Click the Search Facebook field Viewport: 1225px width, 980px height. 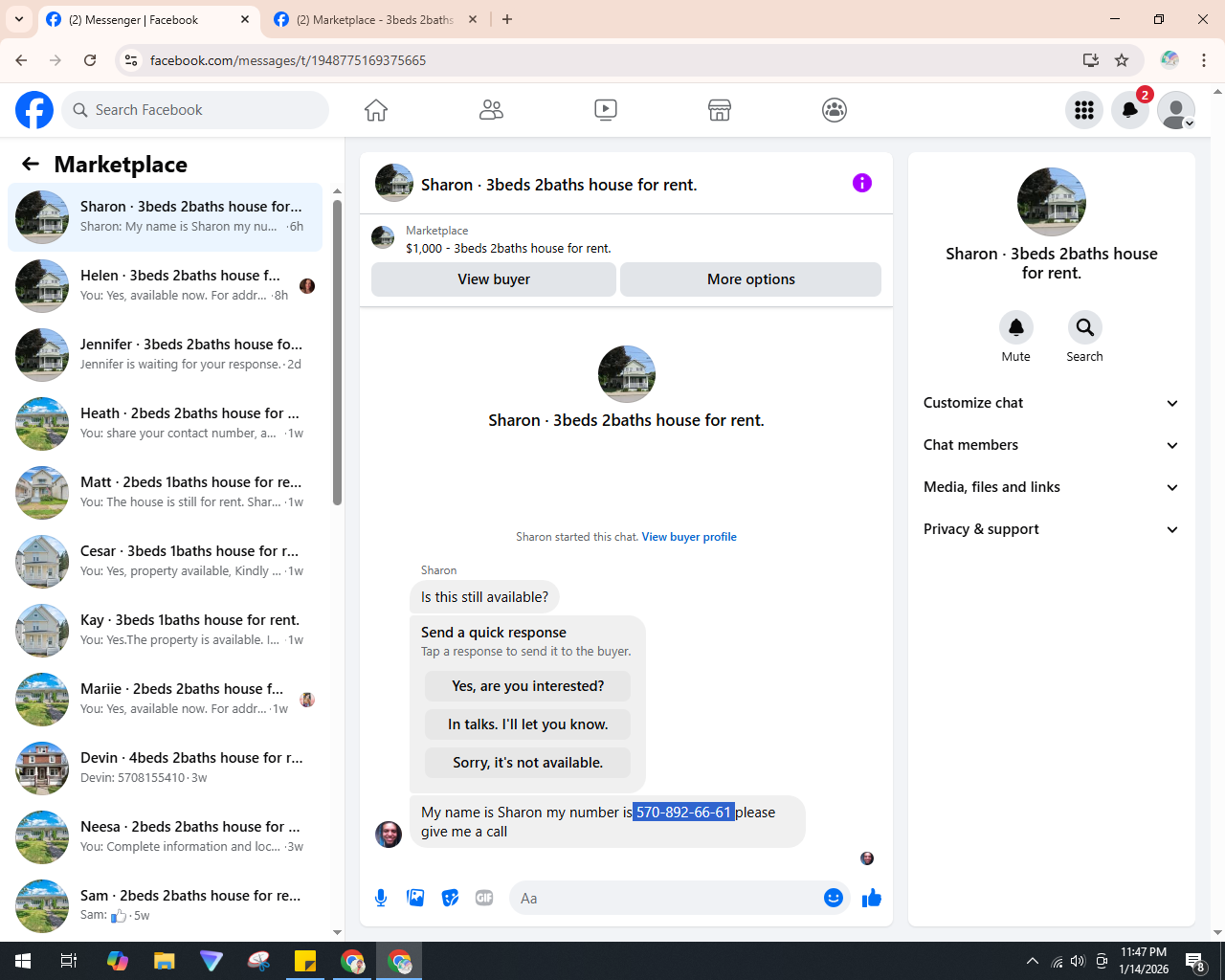point(195,110)
